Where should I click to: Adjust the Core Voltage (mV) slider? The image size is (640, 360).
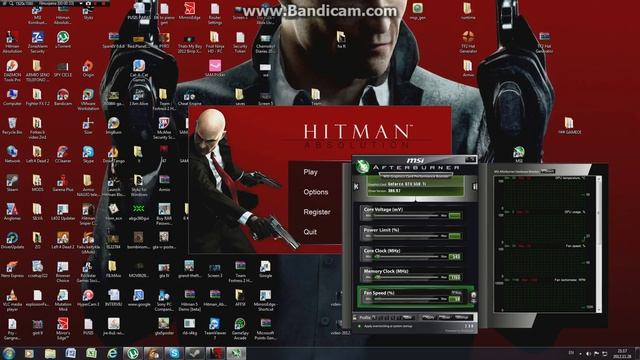pos(406,216)
